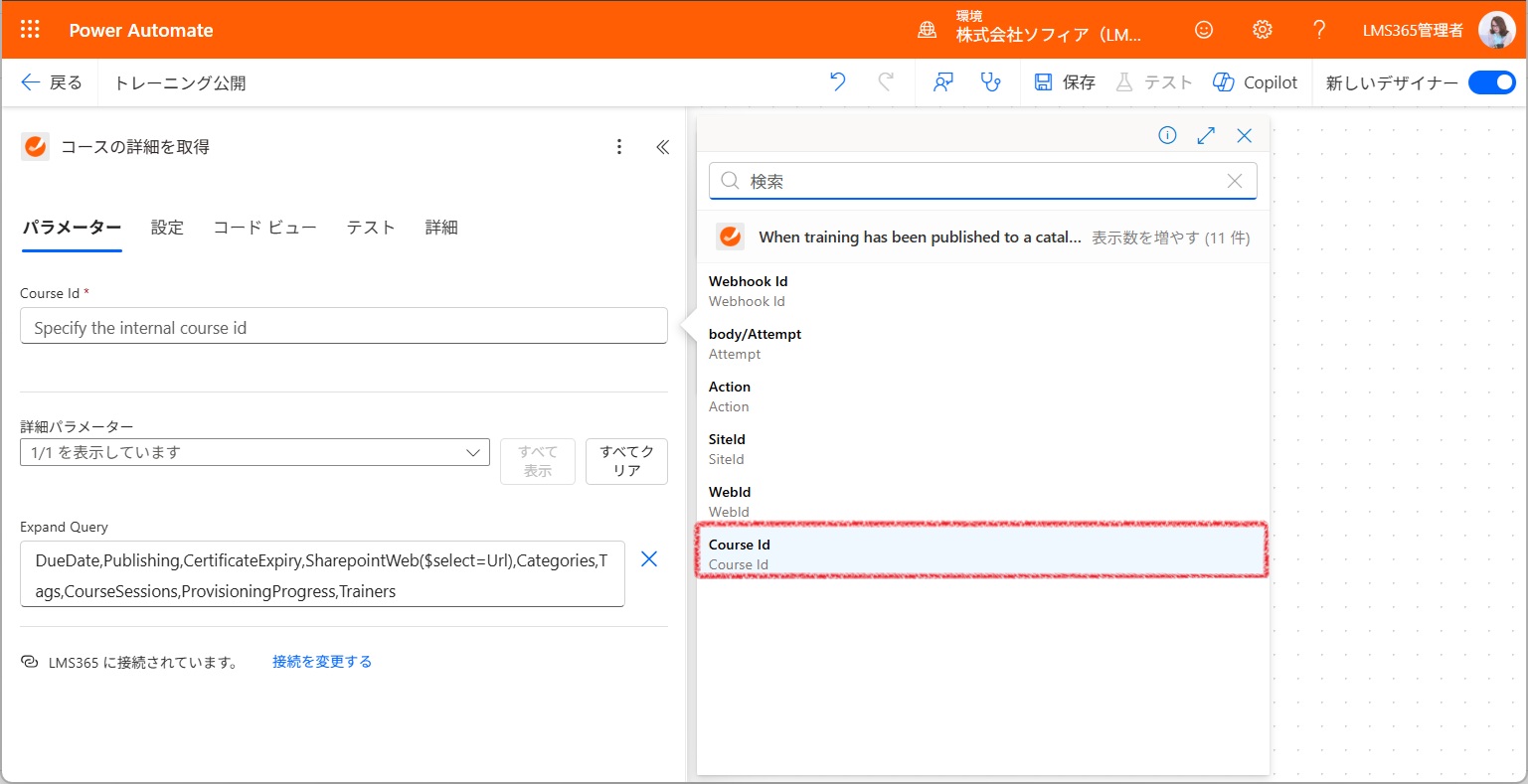
Task: Switch to the 詳細 tab
Action: pyautogui.click(x=441, y=228)
